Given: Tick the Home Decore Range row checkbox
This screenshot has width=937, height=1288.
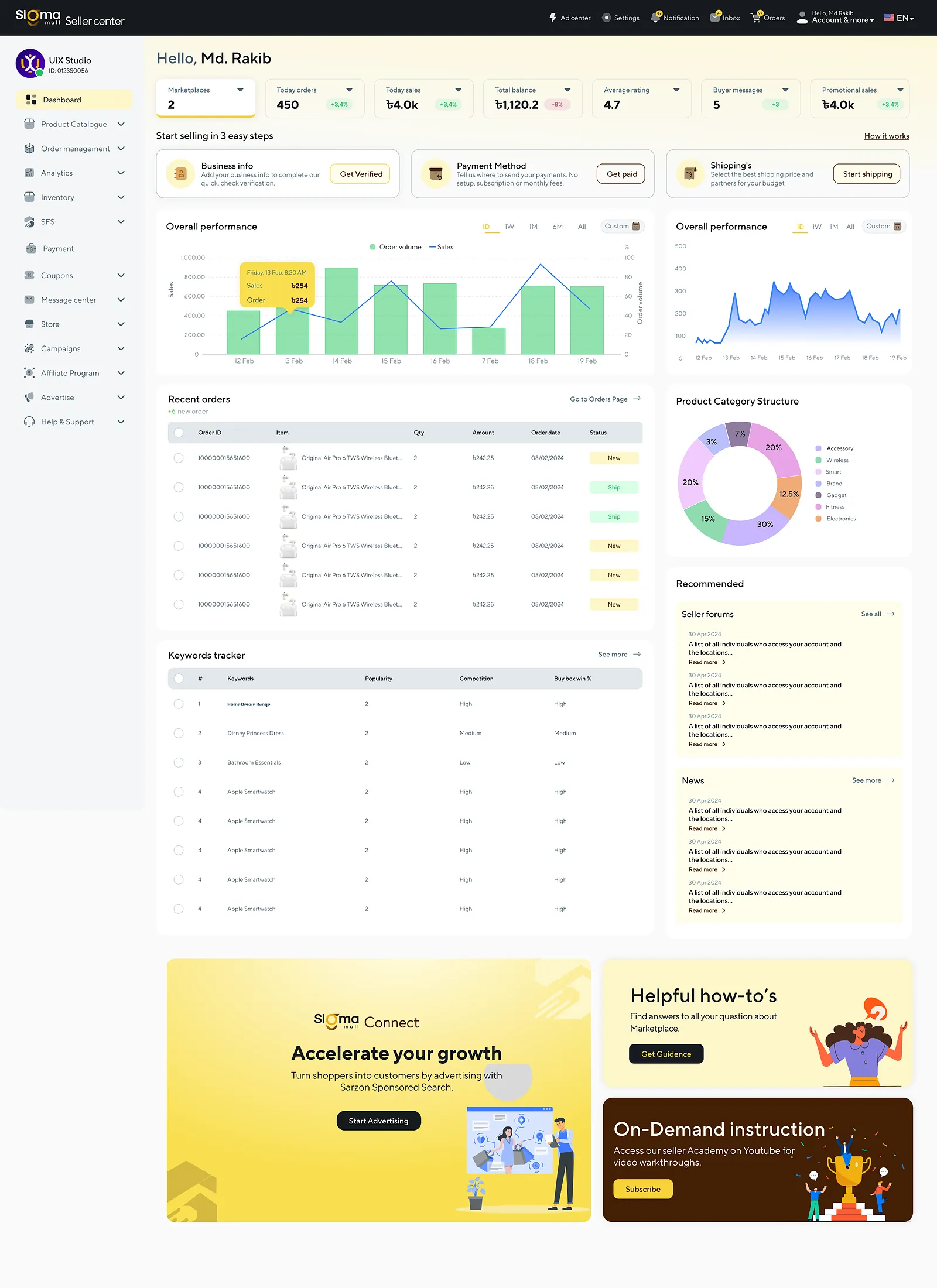Looking at the screenshot, I should pyautogui.click(x=179, y=704).
